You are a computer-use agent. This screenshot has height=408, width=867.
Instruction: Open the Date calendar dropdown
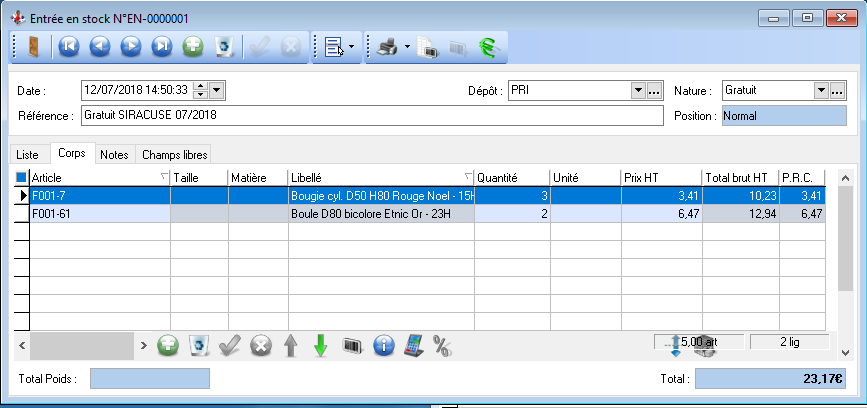pyautogui.click(x=218, y=91)
